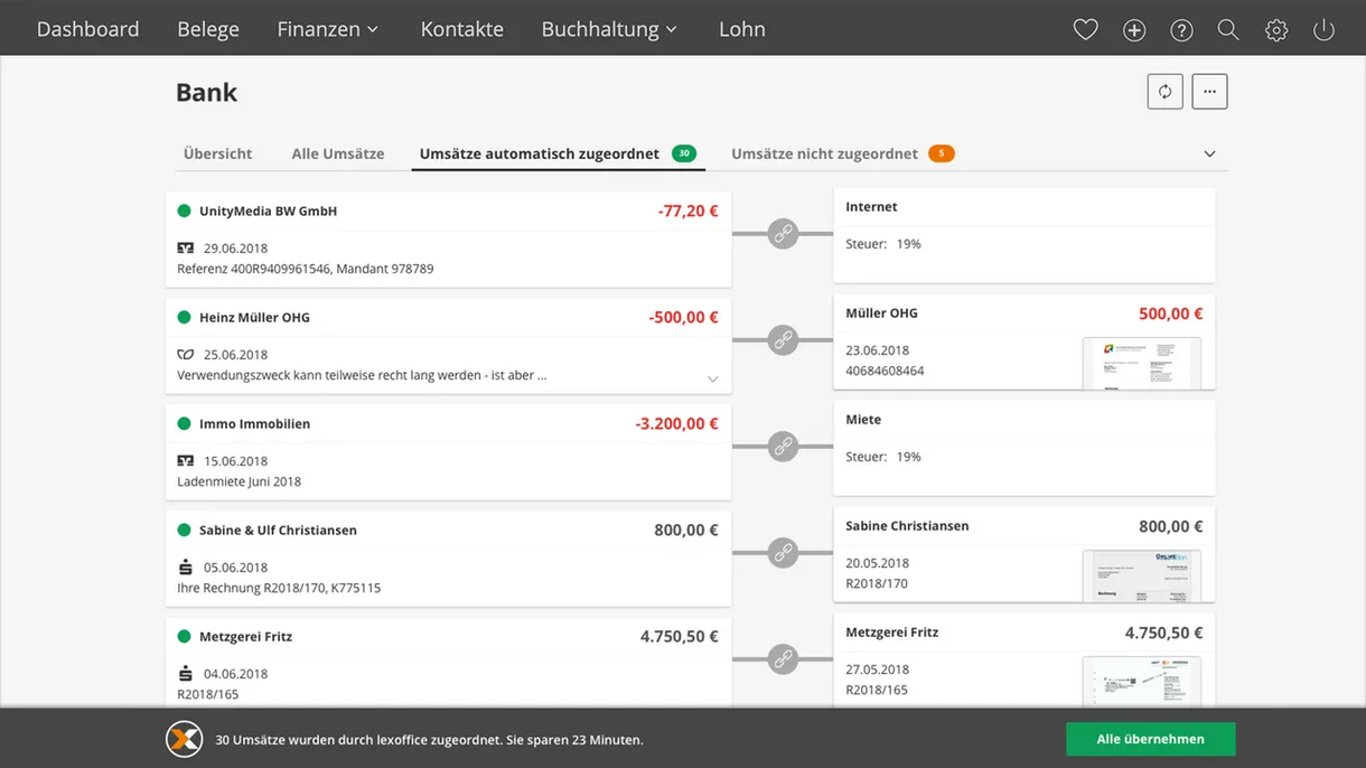
Task: Open help via the question mark icon
Action: click(x=1182, y=30)
